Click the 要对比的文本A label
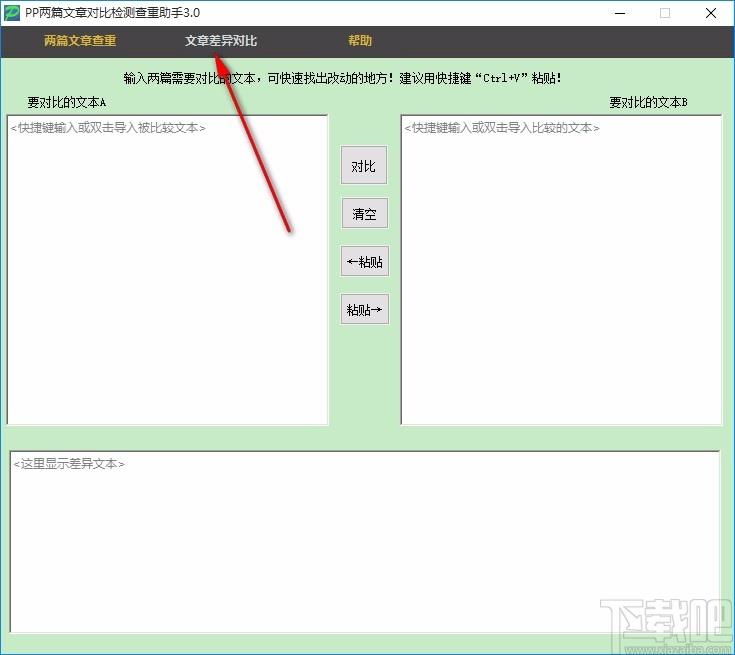The height and width of the screenshot is (655, 735). pyautogui.click(x=66, y=102)
